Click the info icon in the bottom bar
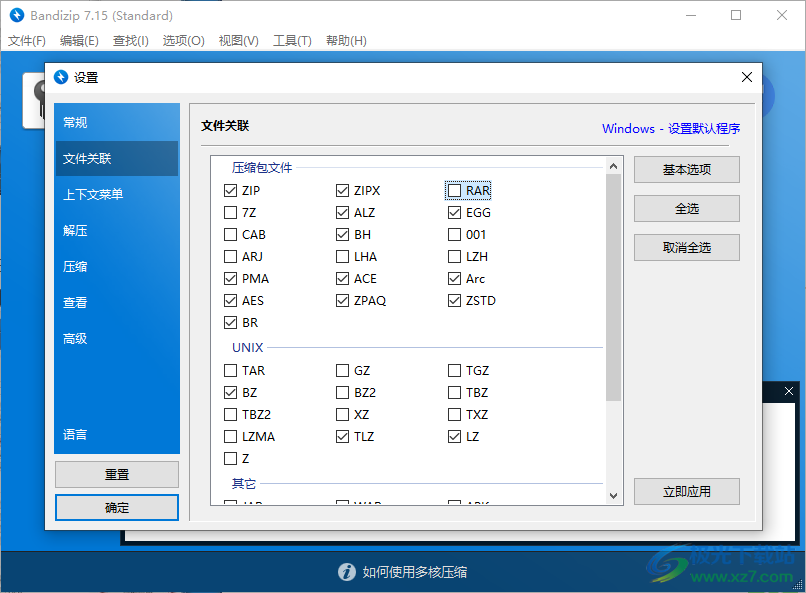Screen dimensions: 806x593 coord(346,572)
